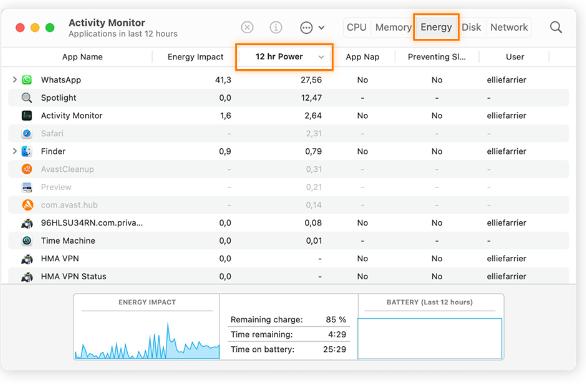Select the Preview row name
This screenshot has width=586, height=386.
(x=56, y=187)
